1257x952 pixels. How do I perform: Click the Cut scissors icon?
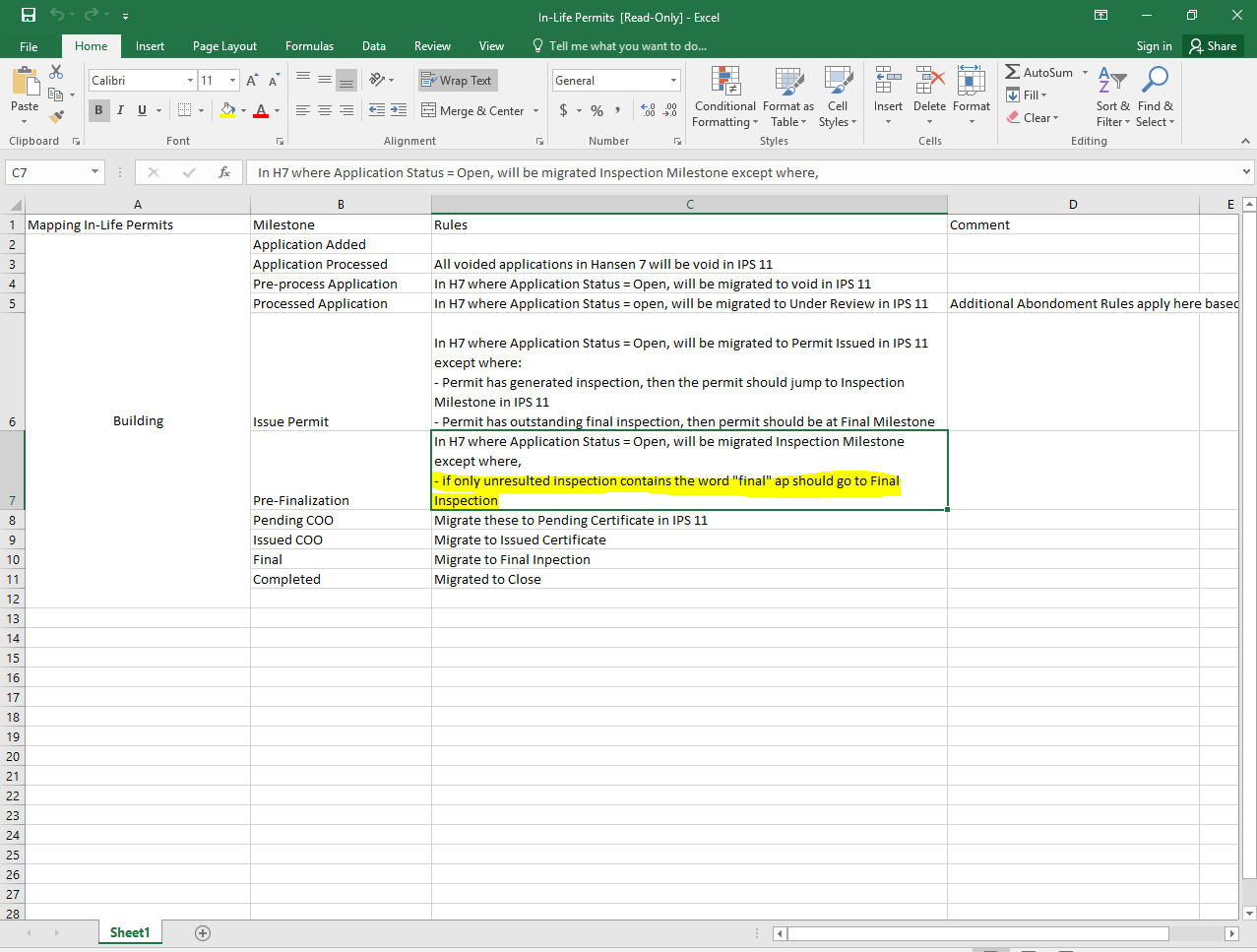tap(56, 72)
